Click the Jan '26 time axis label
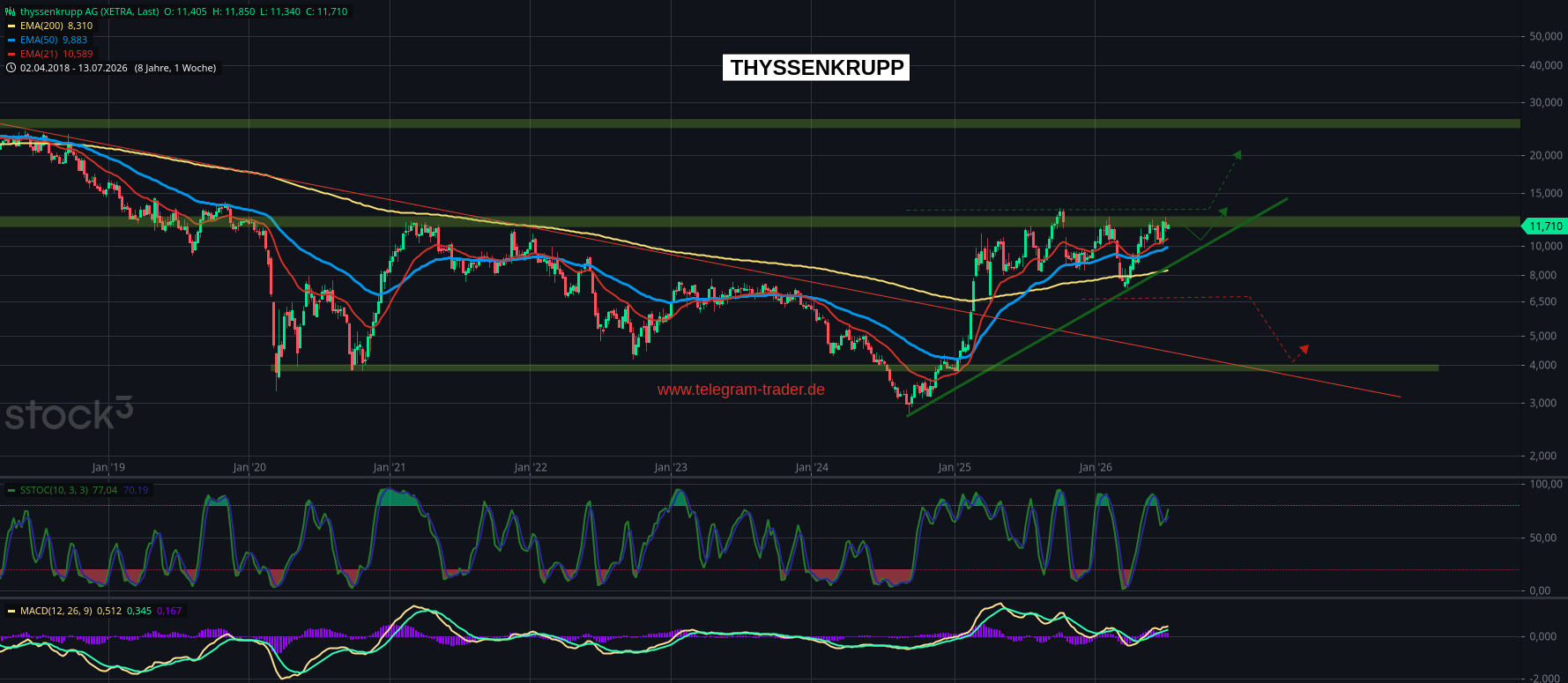Image resolution: width=1568 pixels, height=683 pixels. point(1095,467)
